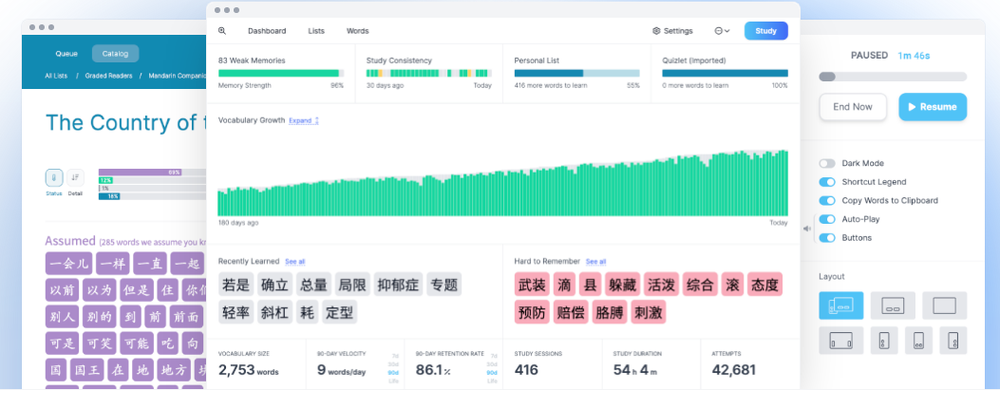Go to Graded Readers breadcrumb

[x=108, y=75]
